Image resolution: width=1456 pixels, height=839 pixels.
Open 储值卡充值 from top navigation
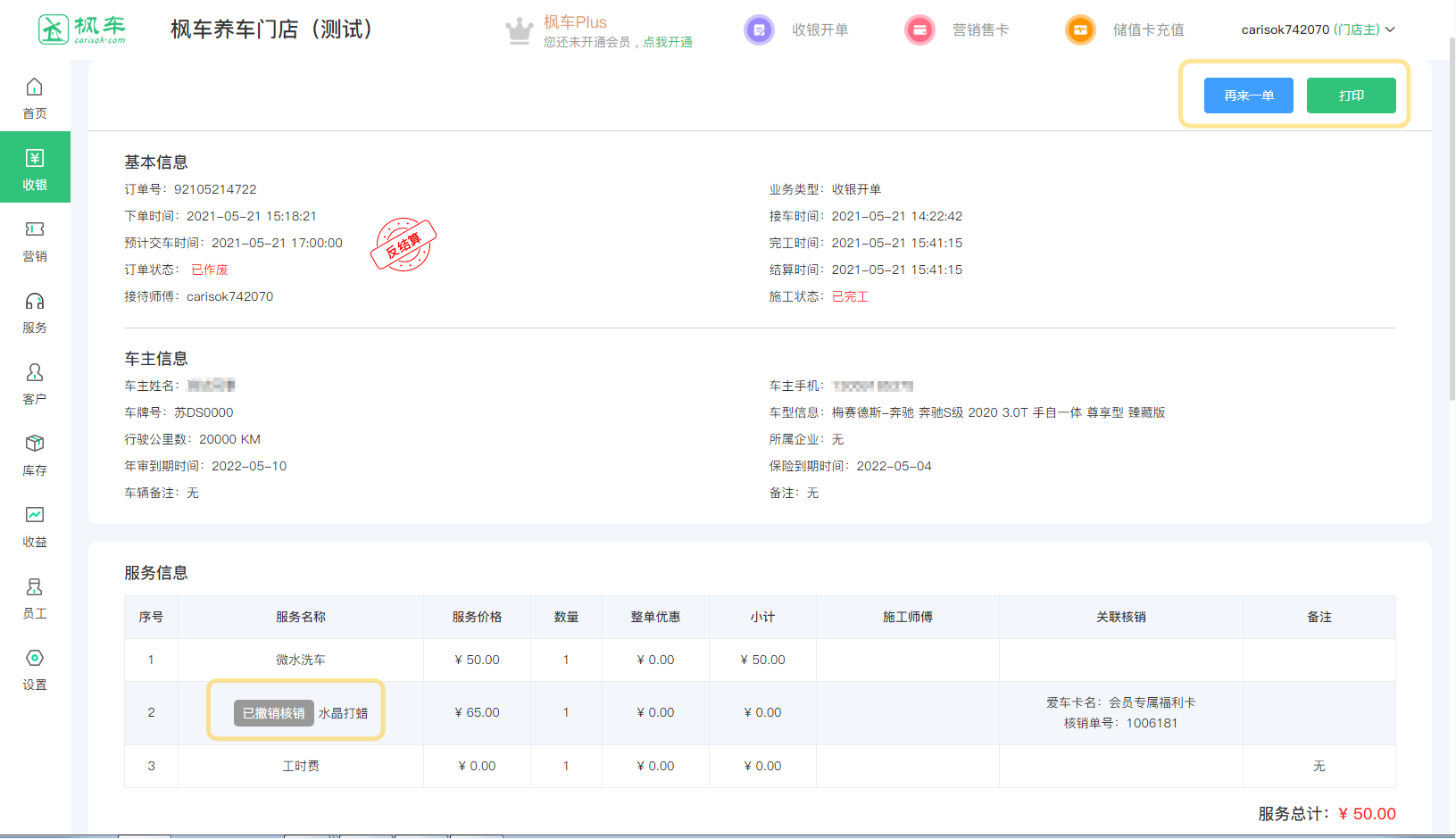[x=1147, y=30]
